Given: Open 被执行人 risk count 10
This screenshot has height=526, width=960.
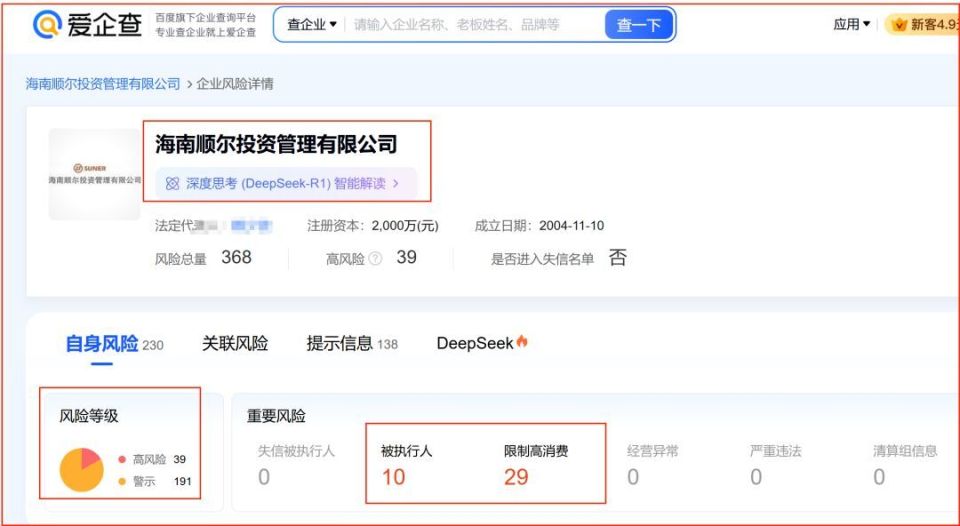Looking at the screenshot, I should 394,476.
